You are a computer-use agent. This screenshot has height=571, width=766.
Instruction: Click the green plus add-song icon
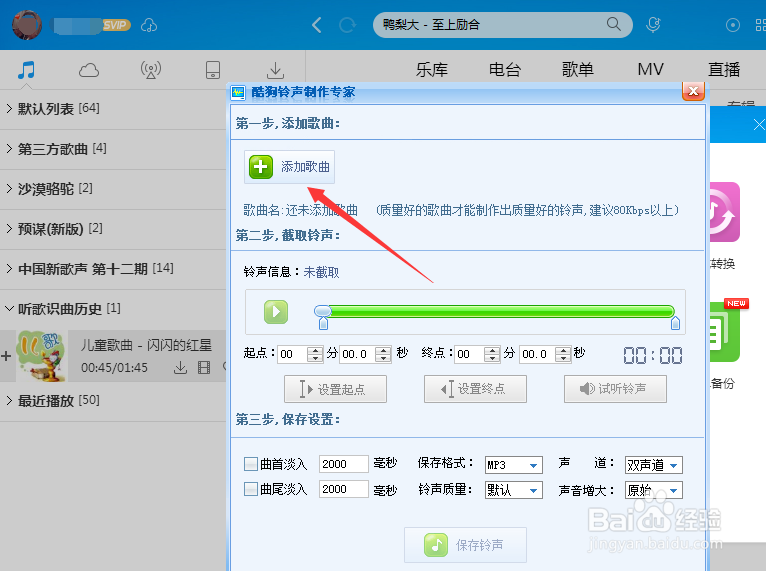tap(261, 167)
